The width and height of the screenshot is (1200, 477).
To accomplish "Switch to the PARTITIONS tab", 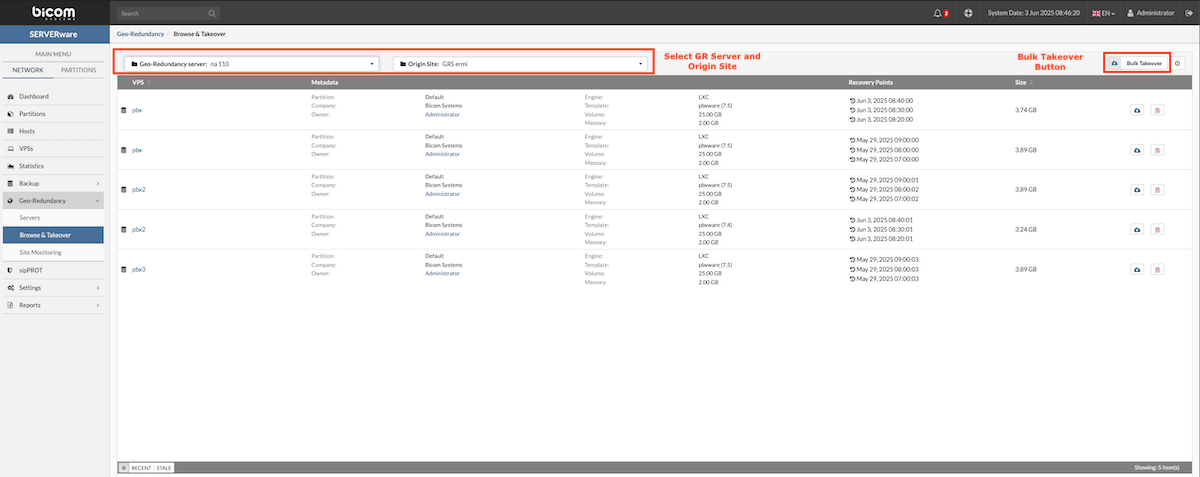I will tap(78, 70).
